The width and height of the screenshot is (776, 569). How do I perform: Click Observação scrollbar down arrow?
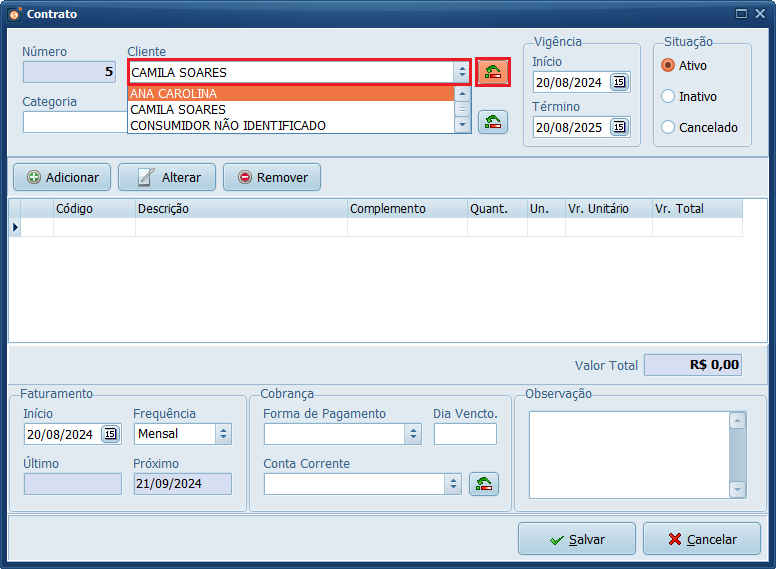737,490
